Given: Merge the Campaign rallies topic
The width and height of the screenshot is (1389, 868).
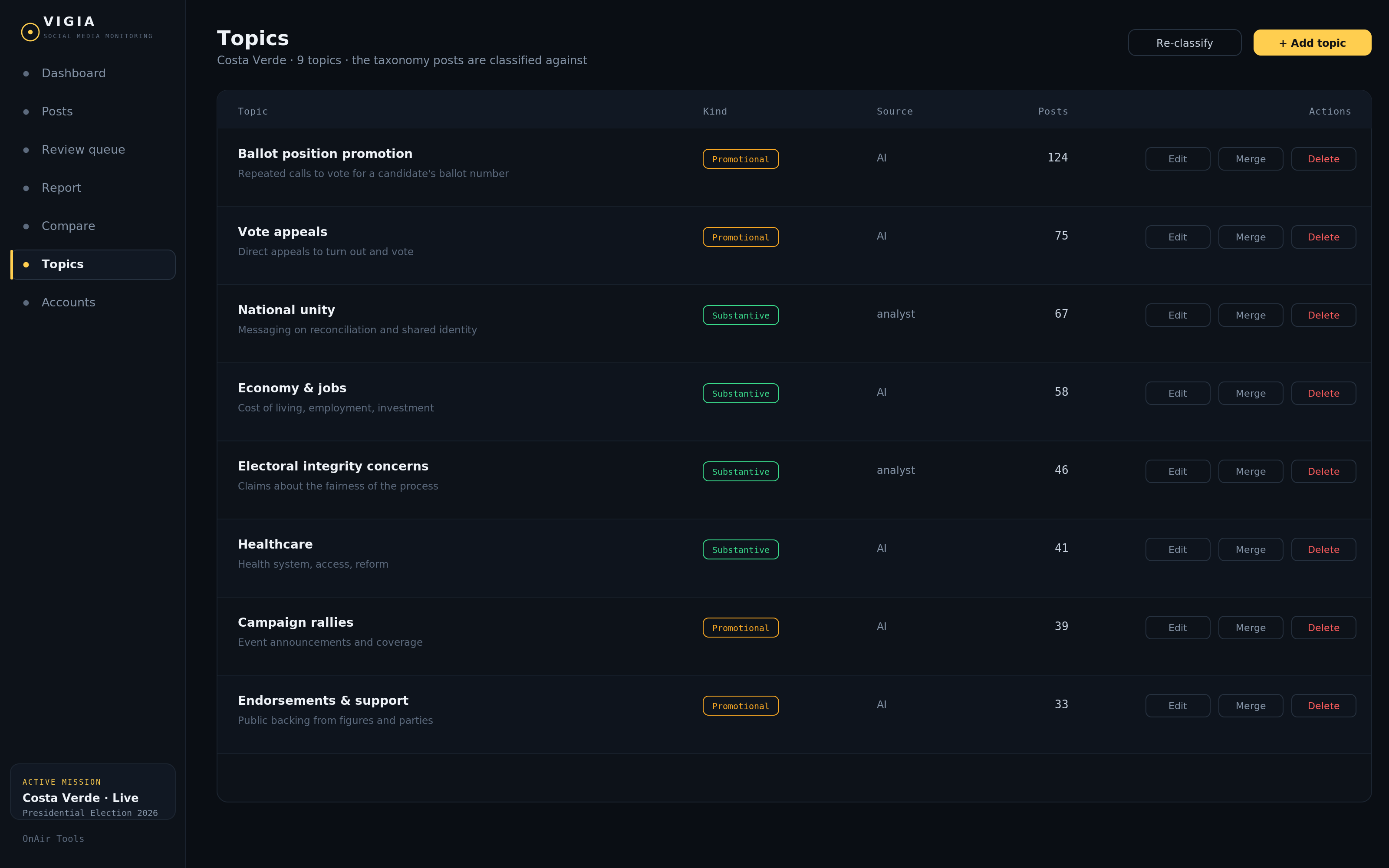Looking at the screenshot, I should click(1250, 628).
